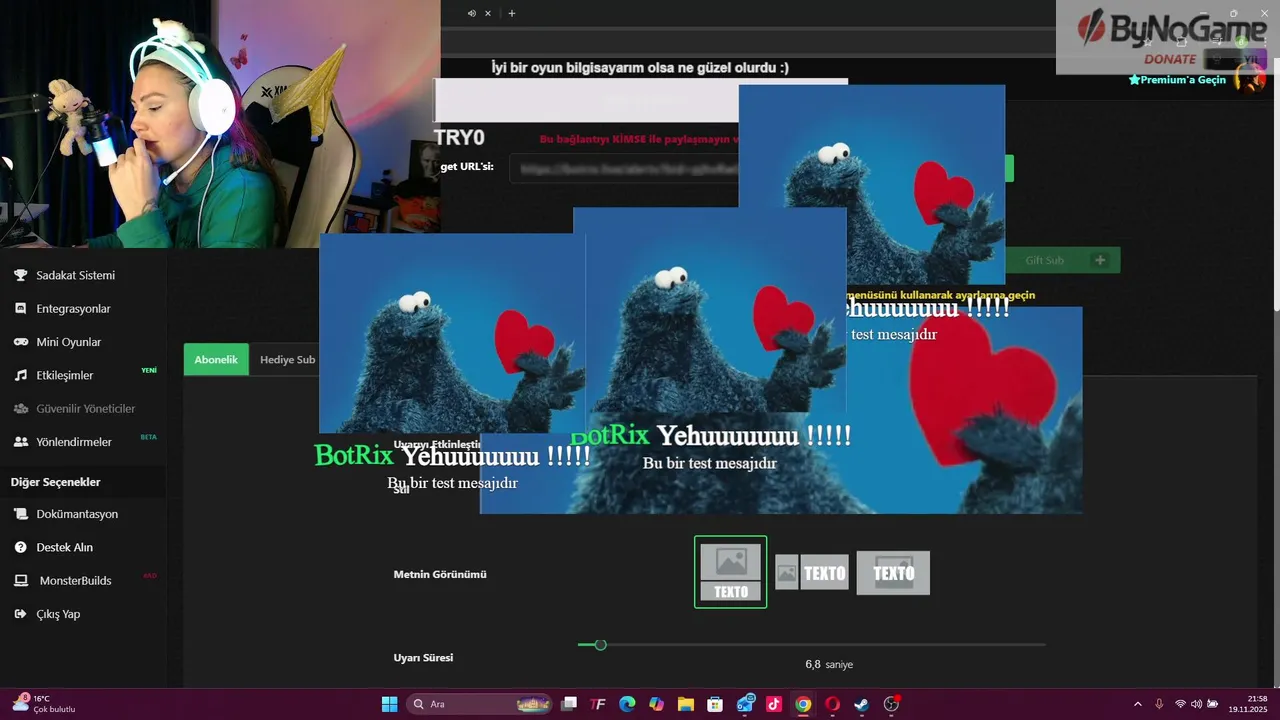The width and height of the screenshot is (1280, 720).
Task: Click the DONATE label in overlay
Action: [1170, 59]
